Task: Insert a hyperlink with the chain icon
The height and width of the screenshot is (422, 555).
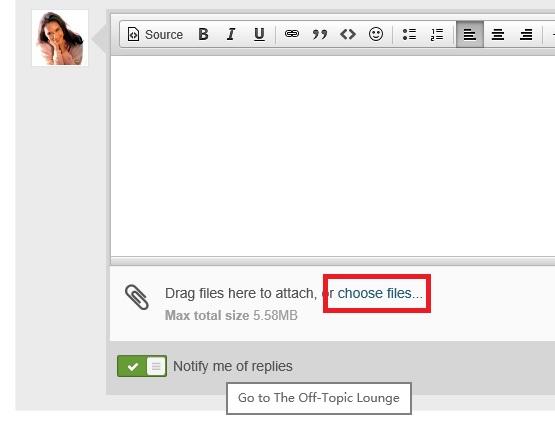Action: click(x=292, y=34)
